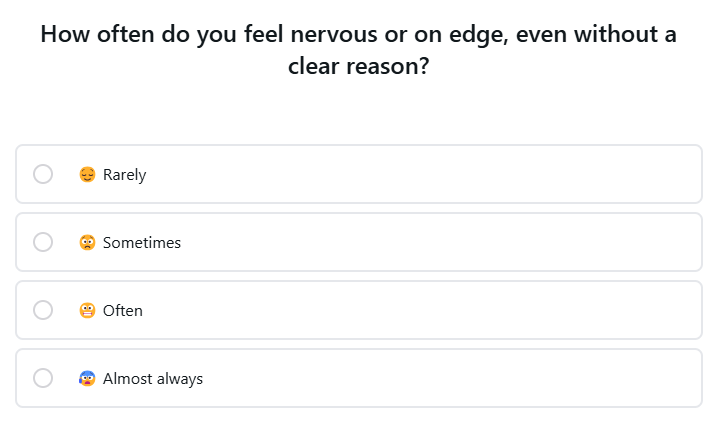Screen dimensions: 721x432
Task: Choose the Sometimes radio button
Action: tap(43, 243)
